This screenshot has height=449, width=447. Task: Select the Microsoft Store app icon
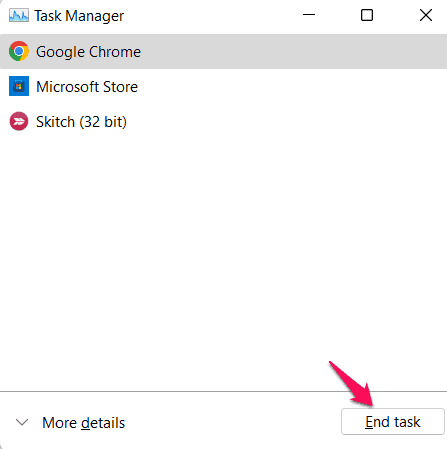(19, 86)
